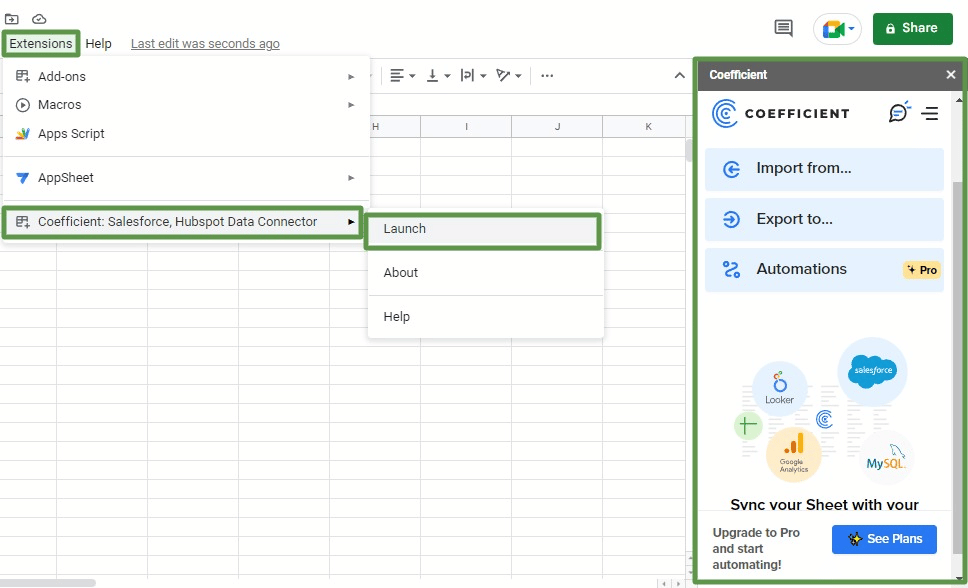Open the Add-ons submenu
The image size is (968, 588).
click(186, 77)
